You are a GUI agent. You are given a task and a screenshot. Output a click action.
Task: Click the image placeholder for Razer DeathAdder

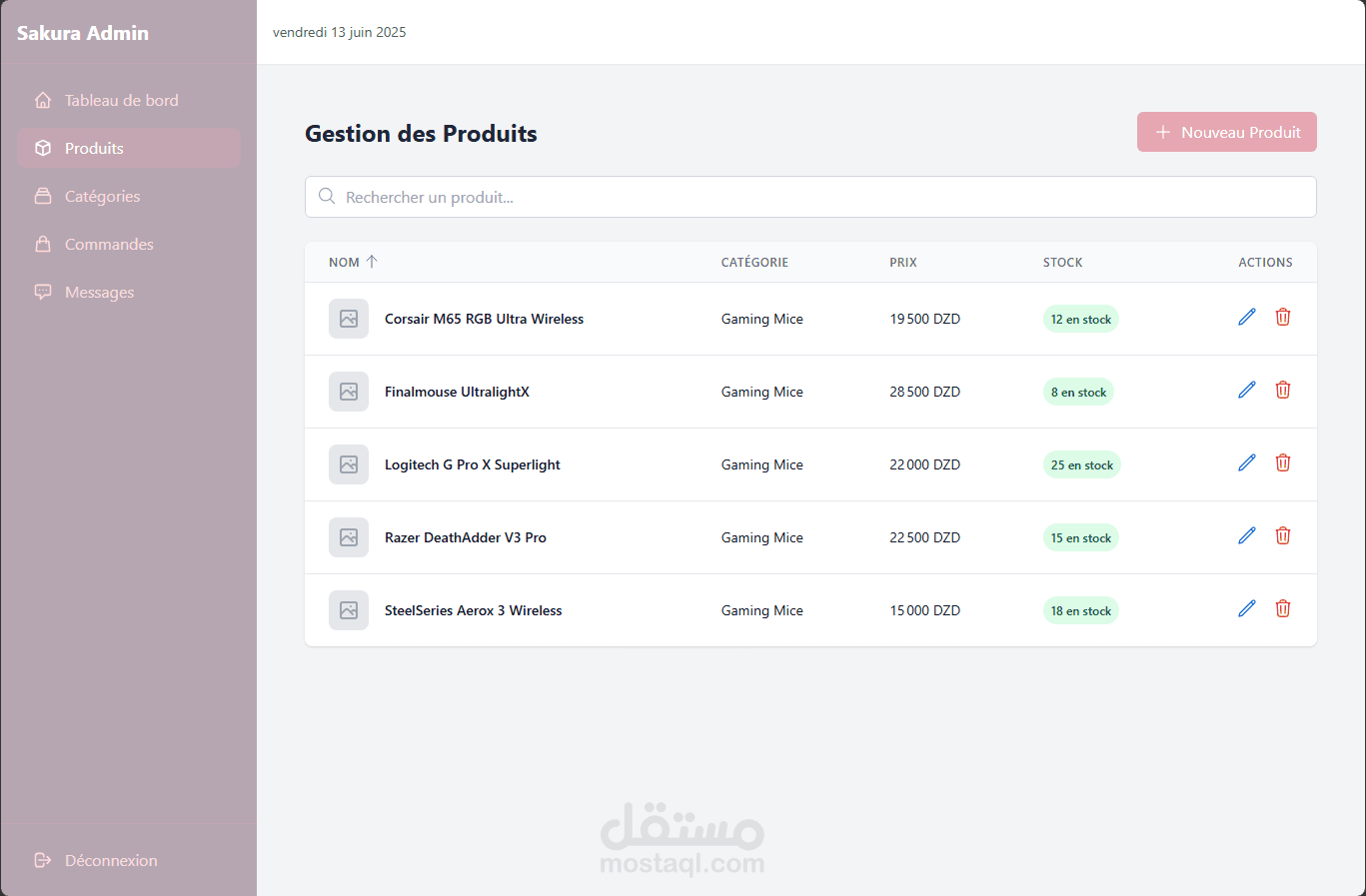(x=349, y=537)
